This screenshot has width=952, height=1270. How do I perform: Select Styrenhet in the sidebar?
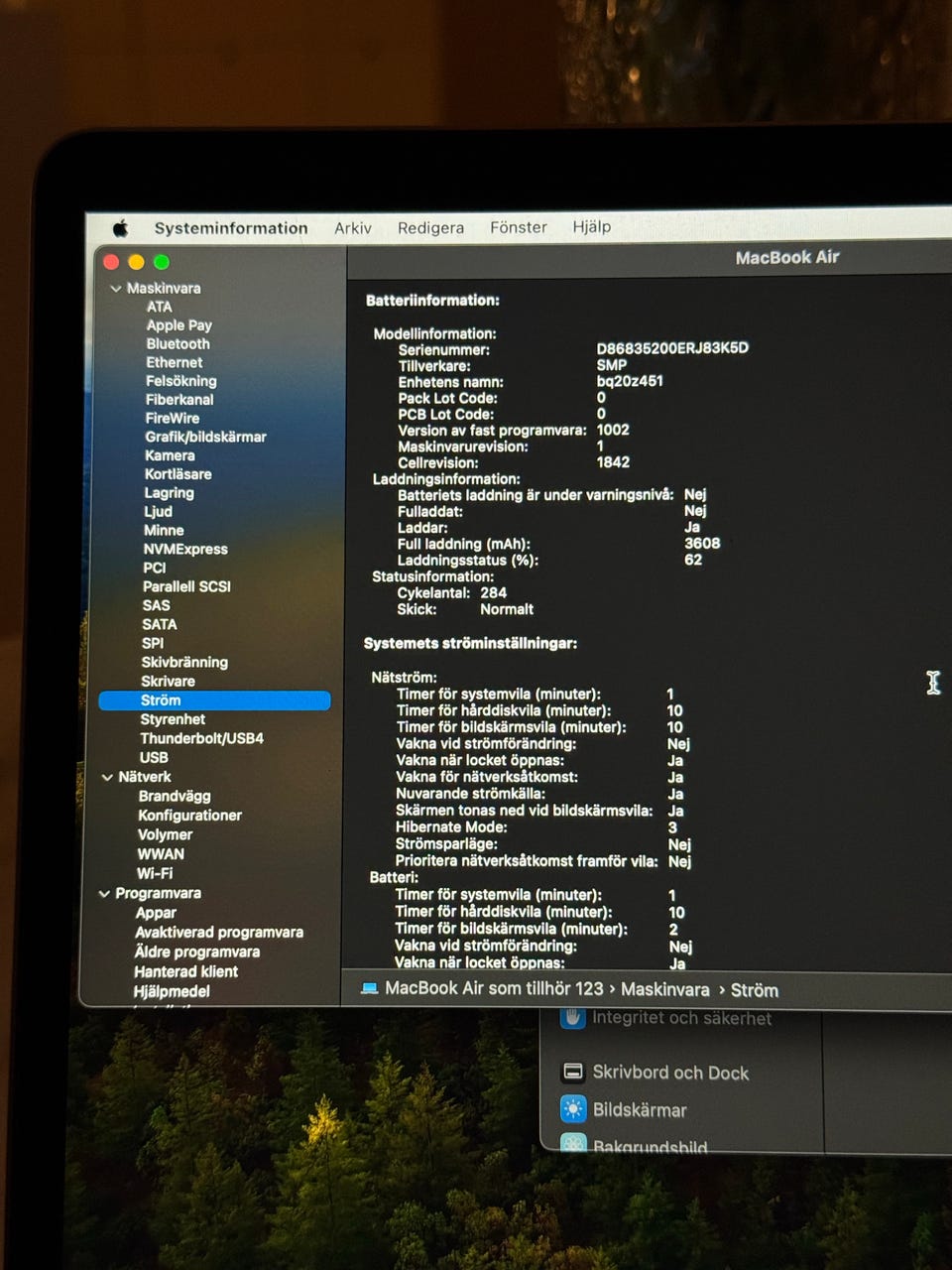tap(173, 719)
